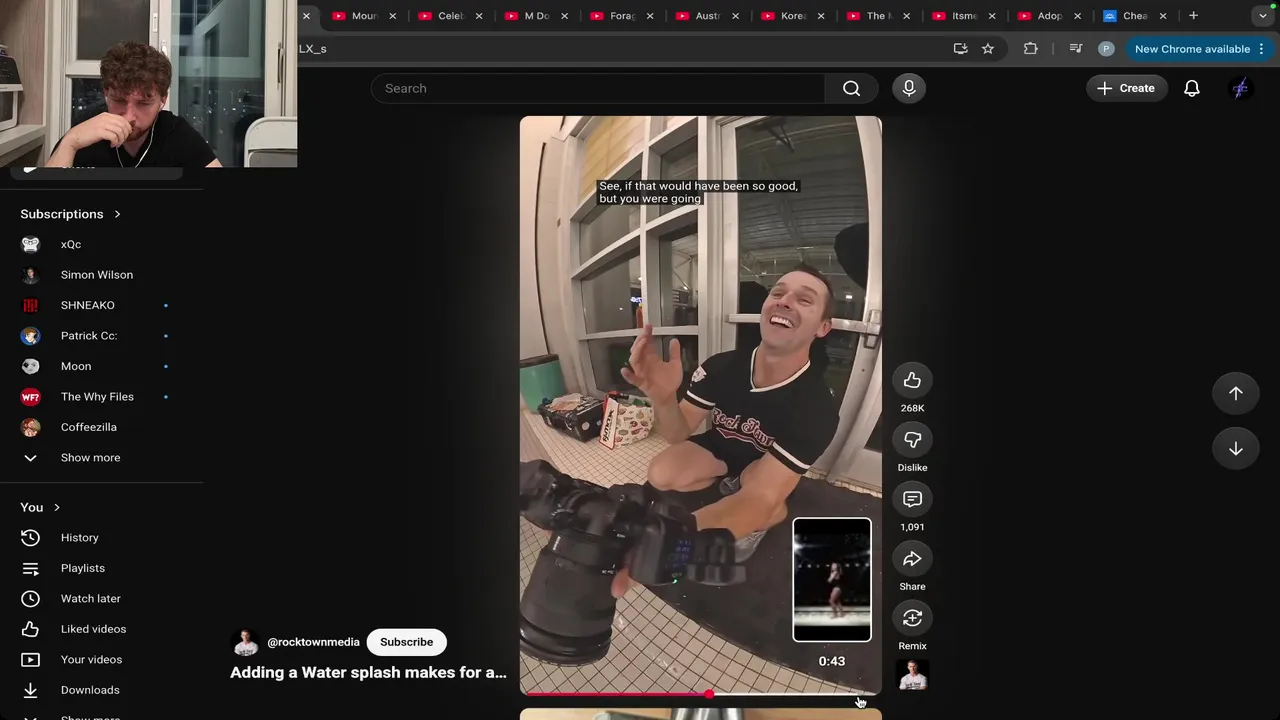
Task: Start voice search with microphone
Action: pos(909,88)
